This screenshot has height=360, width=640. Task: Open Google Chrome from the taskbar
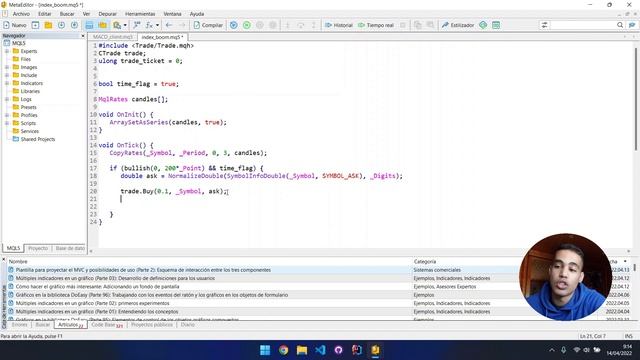pos(284,350)
